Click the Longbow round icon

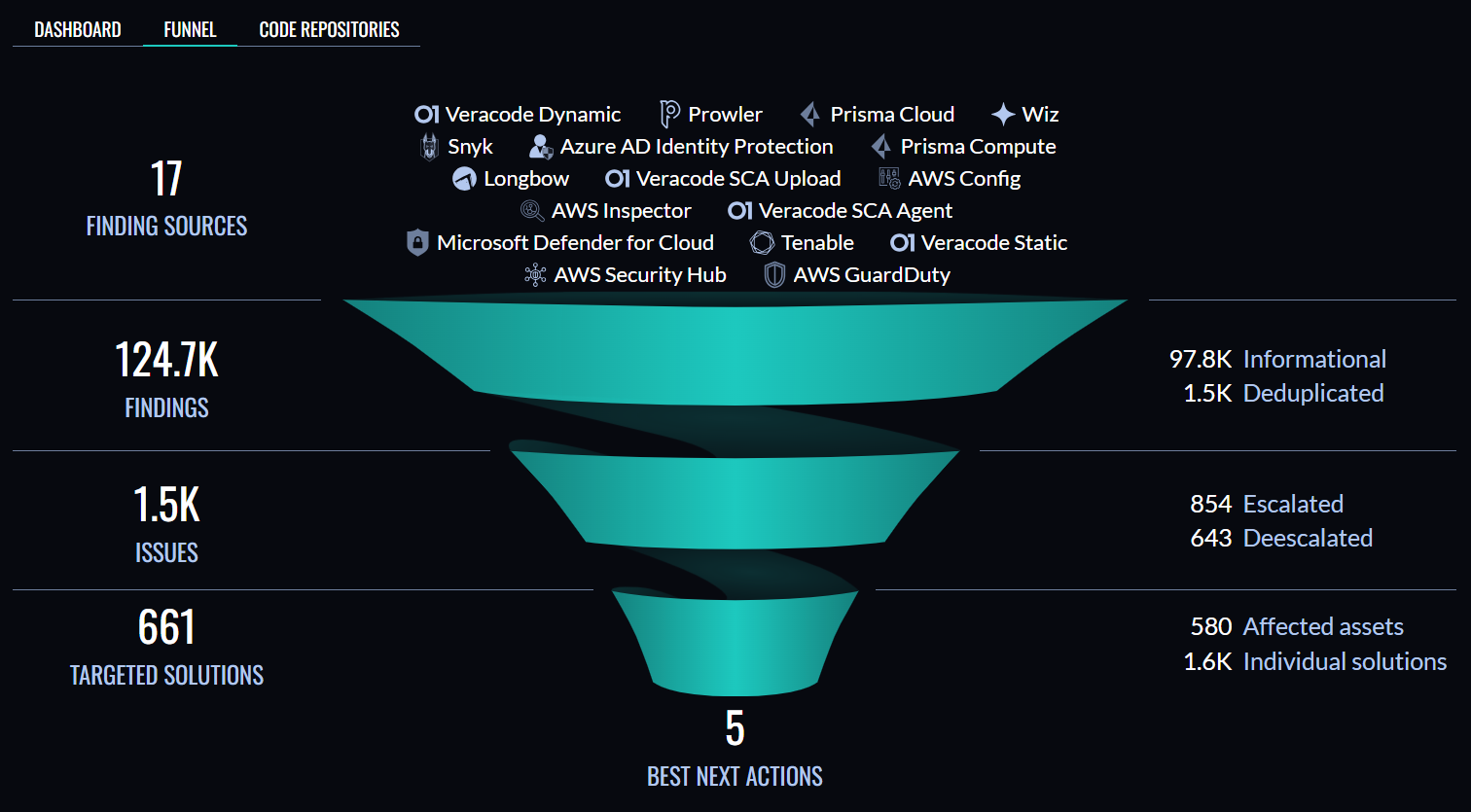[x=464, y=179]
